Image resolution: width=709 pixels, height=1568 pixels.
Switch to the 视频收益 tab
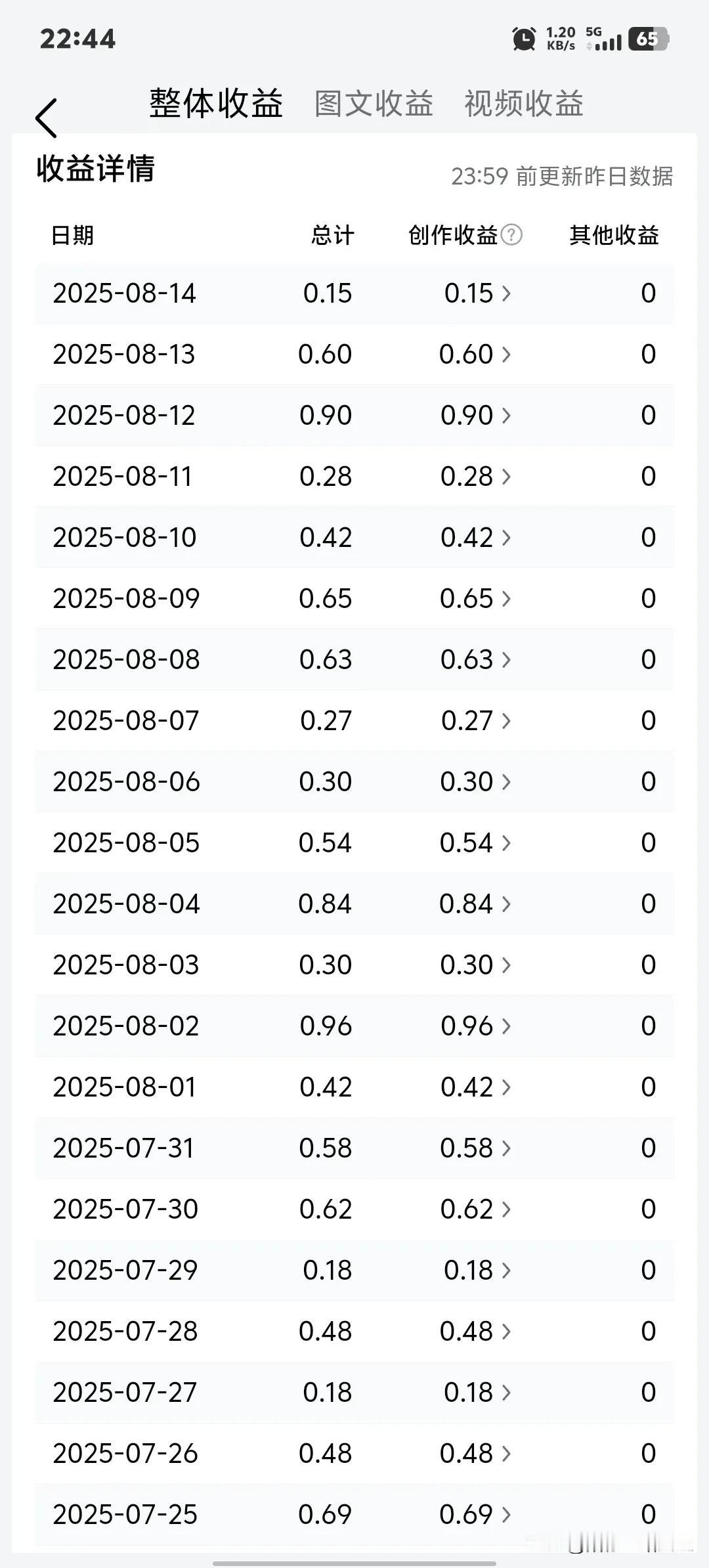[x=524, y=104]
